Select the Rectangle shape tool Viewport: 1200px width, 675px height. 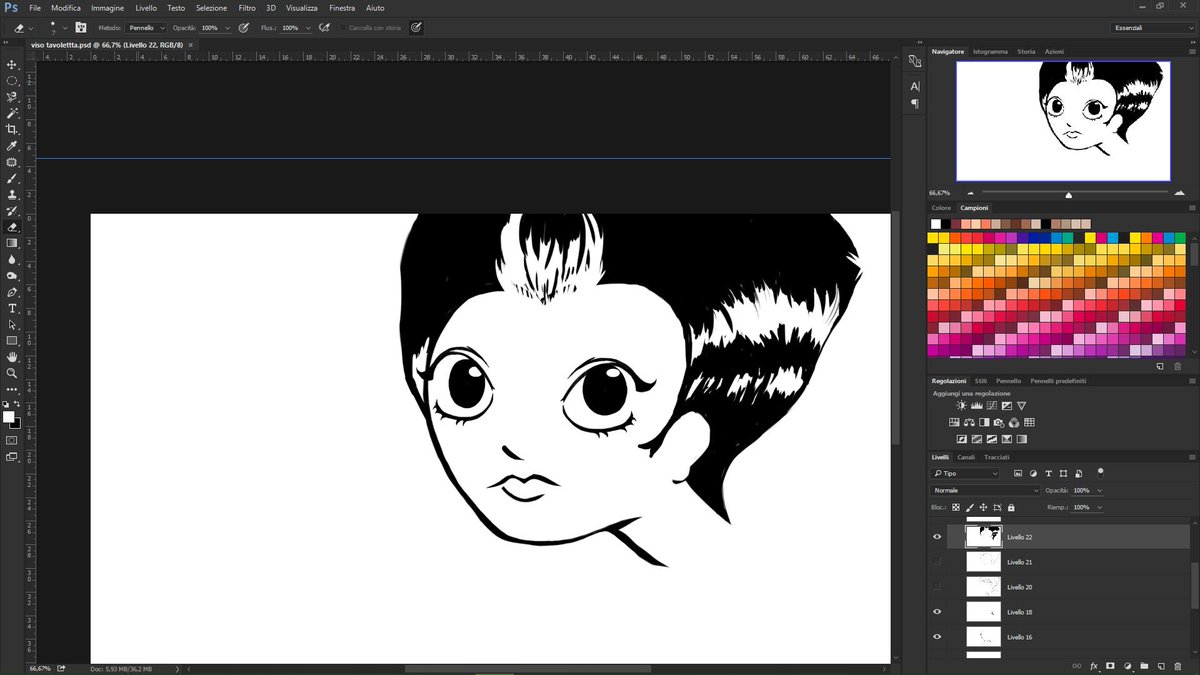click(12, 340)
